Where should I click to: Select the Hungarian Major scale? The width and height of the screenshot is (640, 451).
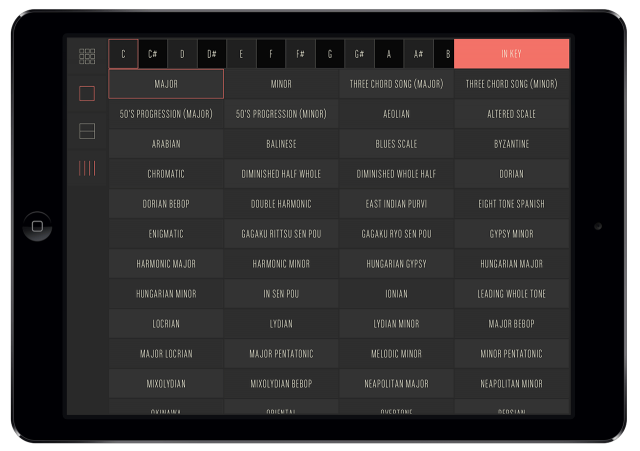tap(511, 264)
